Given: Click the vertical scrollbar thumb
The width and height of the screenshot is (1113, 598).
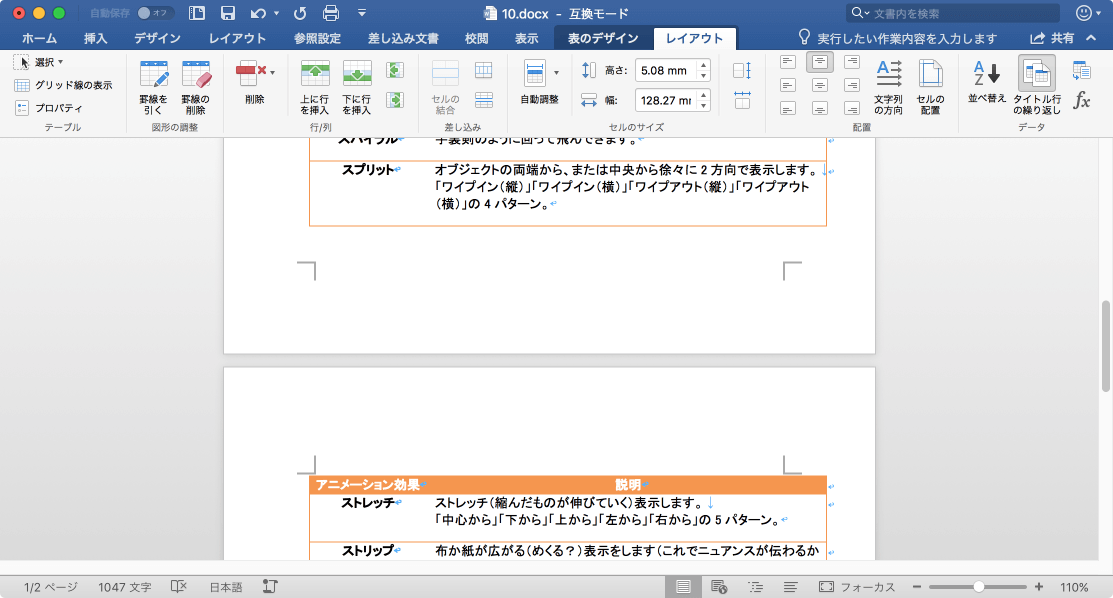Looking at the screenshot, I should coord(1105,346).
